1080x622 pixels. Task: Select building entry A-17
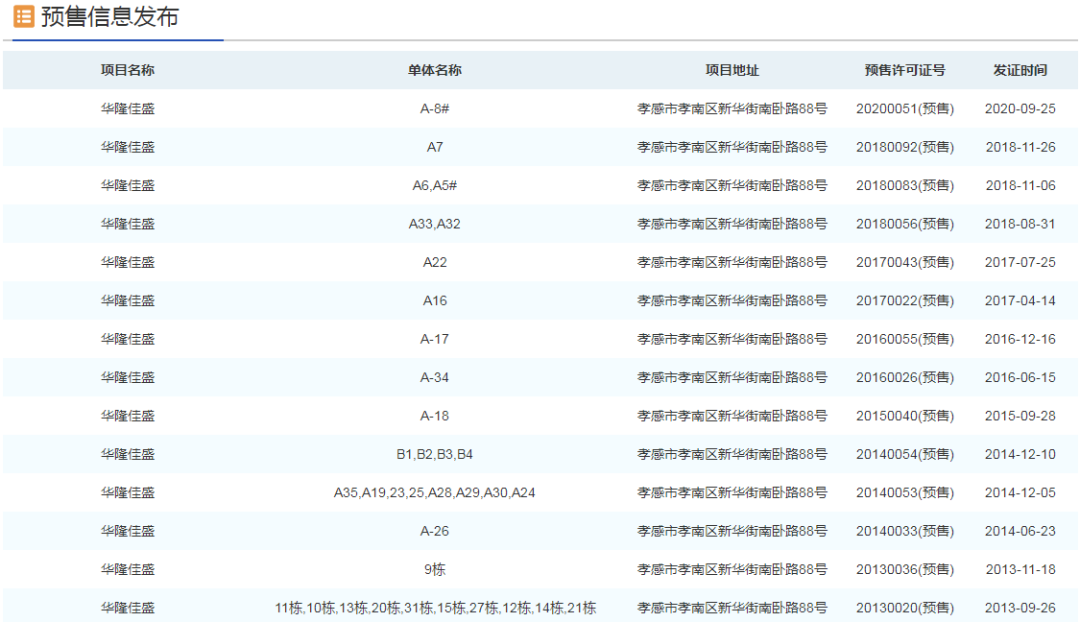[434, 339]
